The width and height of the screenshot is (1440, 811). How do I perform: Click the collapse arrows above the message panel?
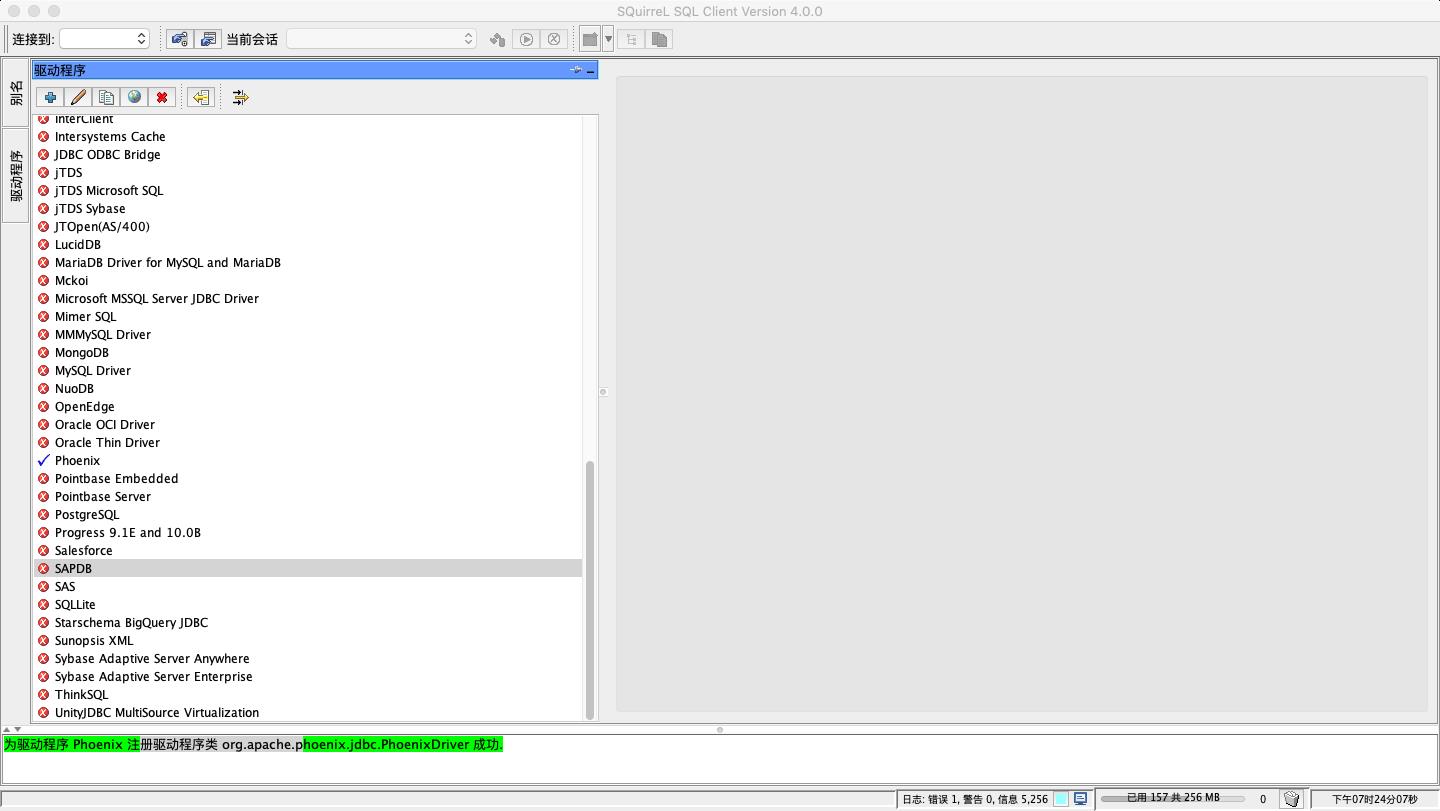tap(11, 730)
